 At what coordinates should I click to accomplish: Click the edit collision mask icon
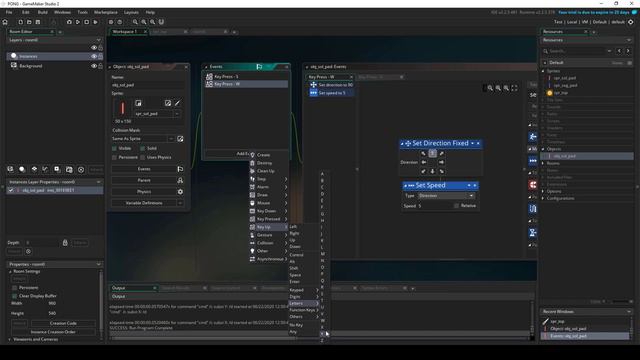(180, 139)
